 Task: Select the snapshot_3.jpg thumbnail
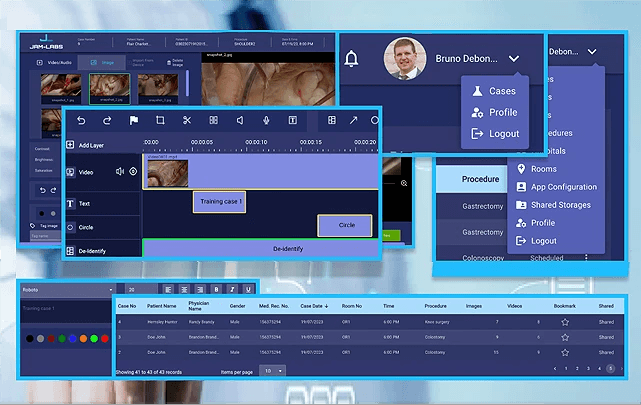[158, 88]
